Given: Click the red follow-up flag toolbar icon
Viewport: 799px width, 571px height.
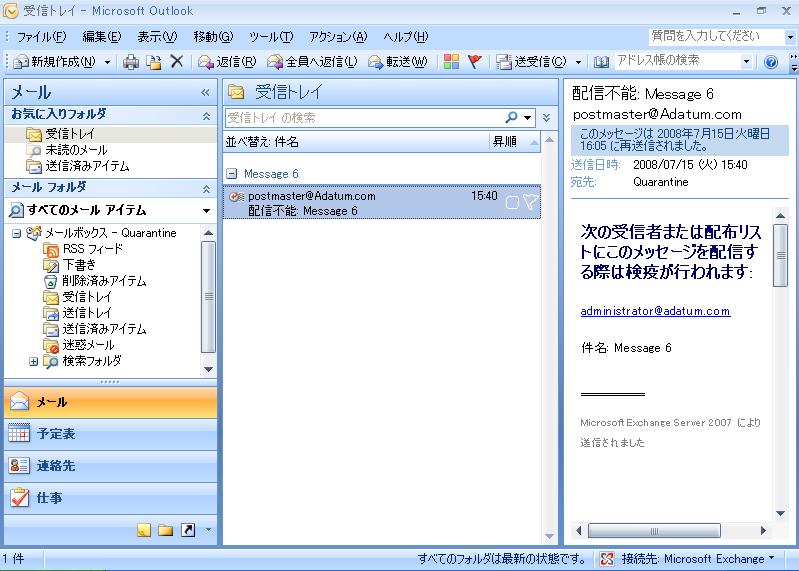Looking at the screenshot, I should [x=474, y=62].
